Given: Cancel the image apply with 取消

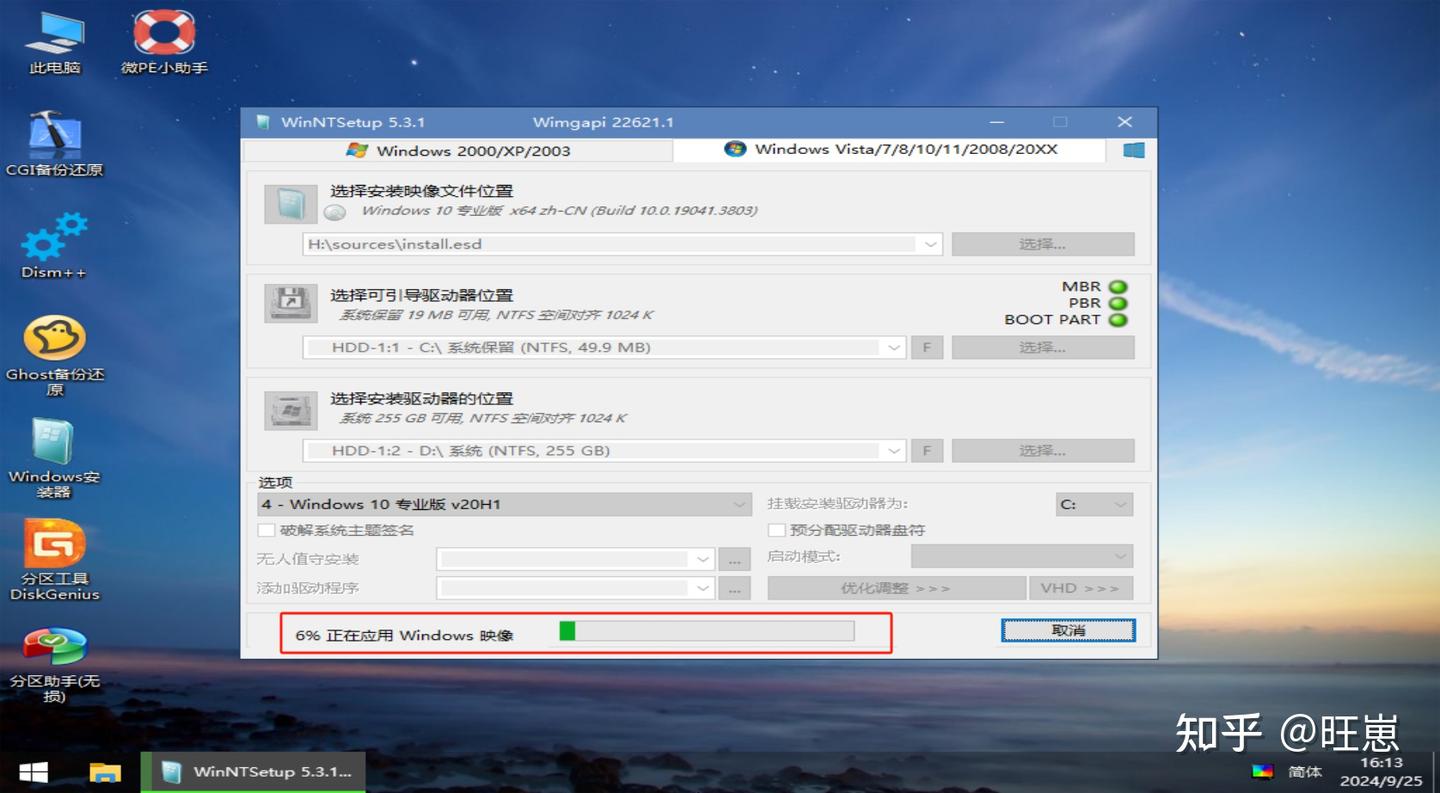Looking at the screenshot, I should [x=1066, y=630].
